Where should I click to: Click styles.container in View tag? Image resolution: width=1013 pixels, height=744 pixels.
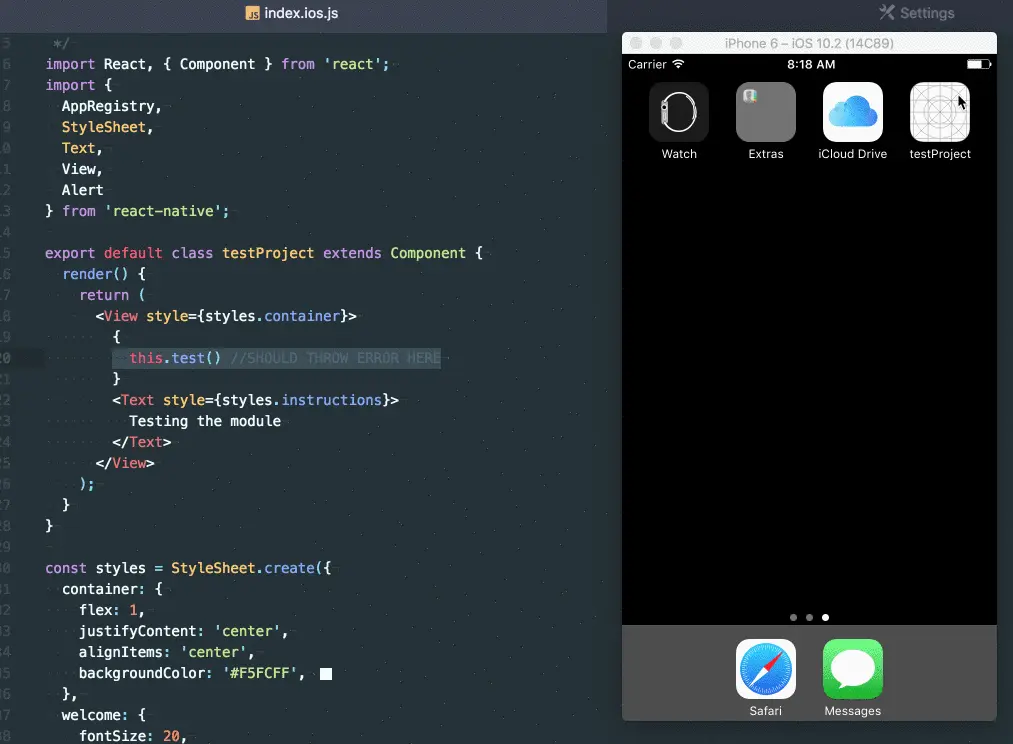(273, 316)
